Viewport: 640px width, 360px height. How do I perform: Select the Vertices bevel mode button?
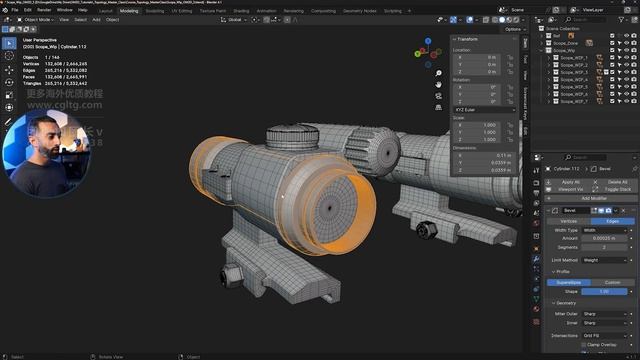[x=568, y=221]
